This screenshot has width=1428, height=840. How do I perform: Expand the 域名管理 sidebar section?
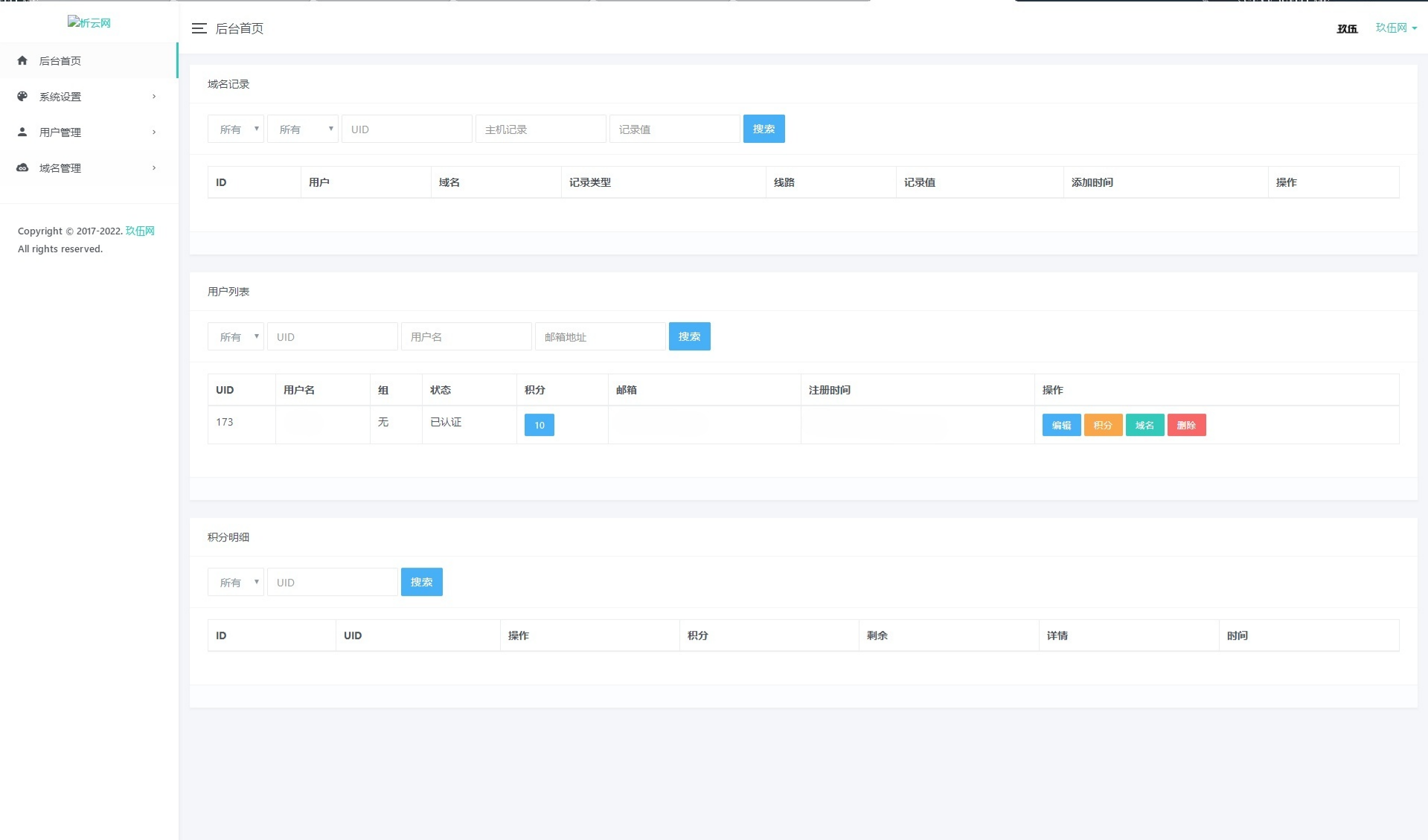click(x=89, y=167)
